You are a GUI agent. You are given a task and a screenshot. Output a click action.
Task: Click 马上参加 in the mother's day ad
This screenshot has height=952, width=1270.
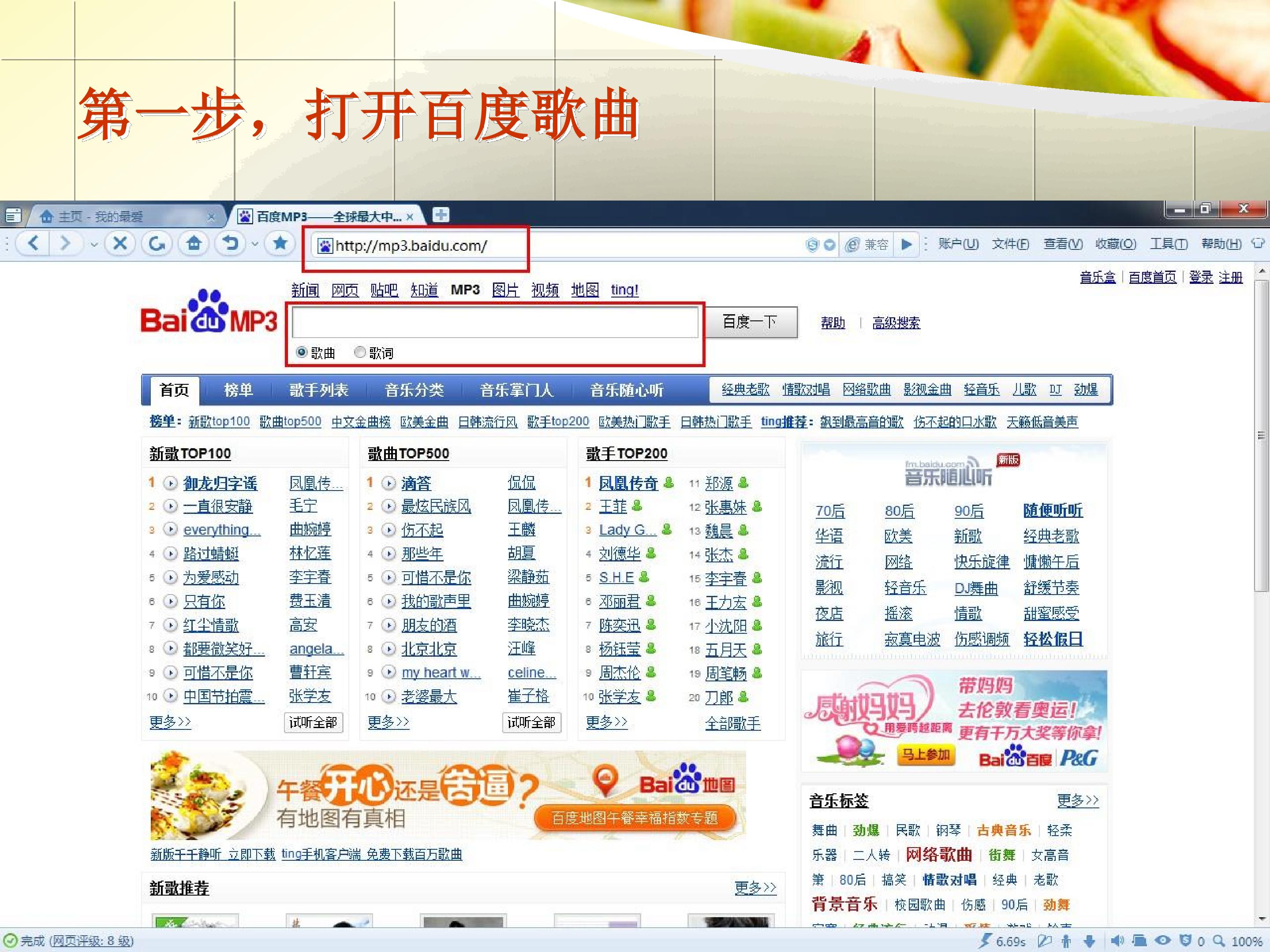[926, 754]
